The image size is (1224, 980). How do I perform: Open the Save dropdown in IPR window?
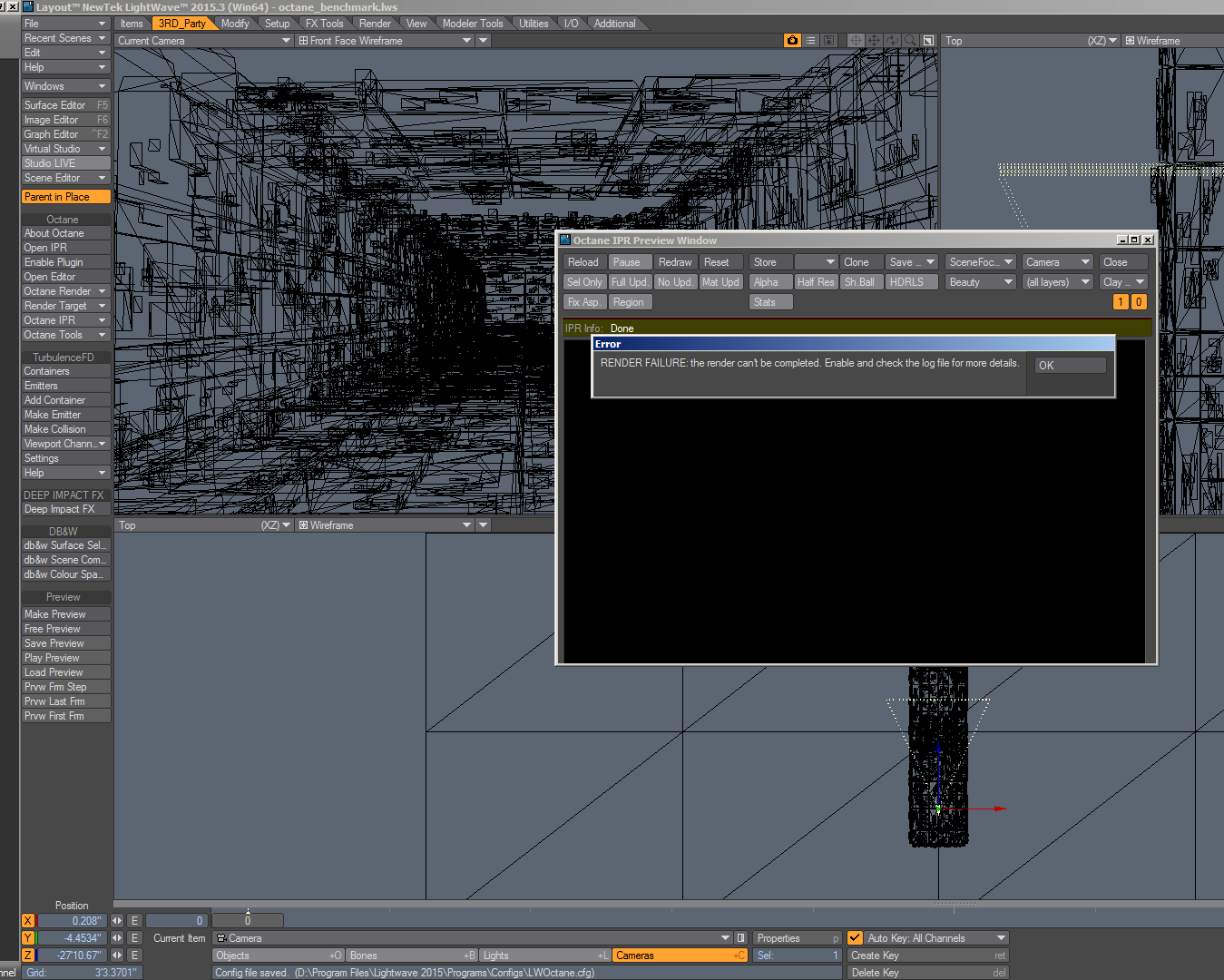[912, 262]
